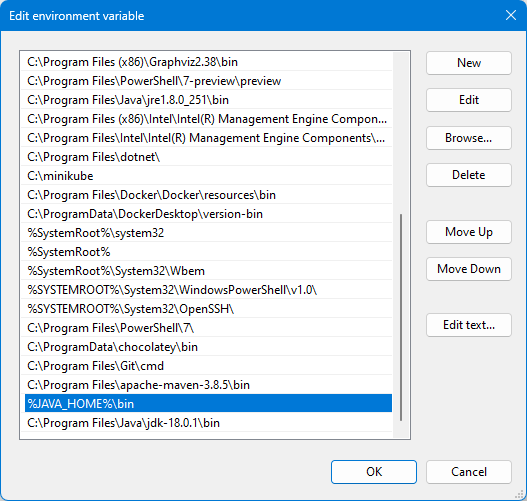Close the dialog with the X icon
Viewport: 527px width, 501px height.
511,15
